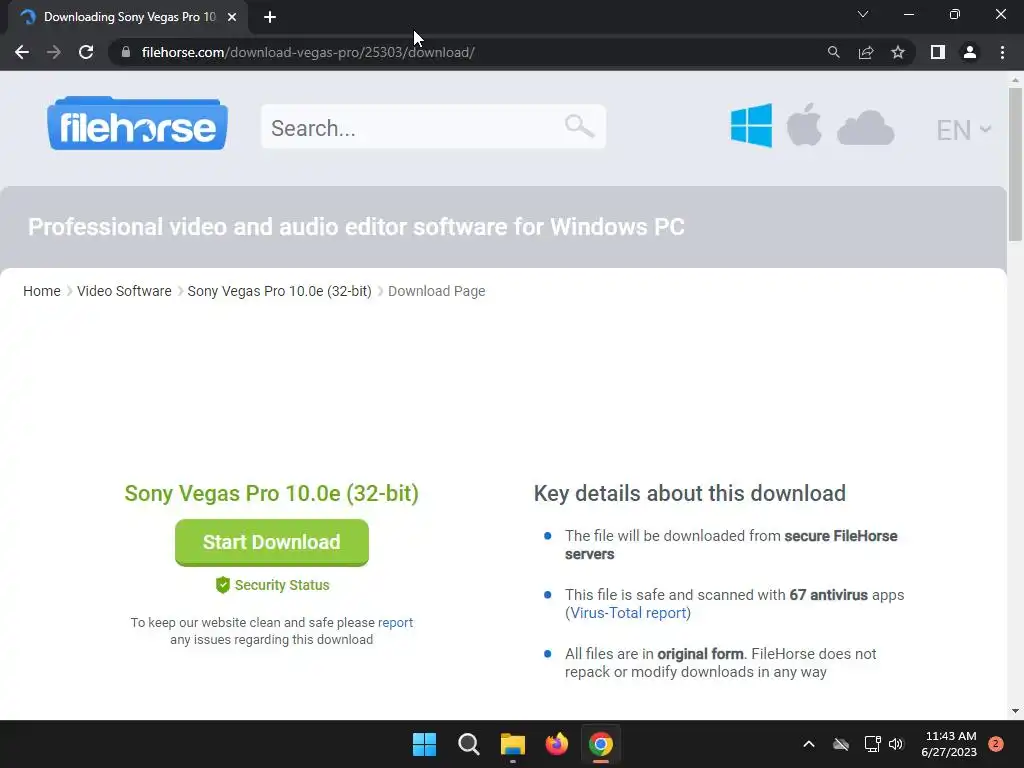
Task: Click the address bar URL
Action: [308, 52]
